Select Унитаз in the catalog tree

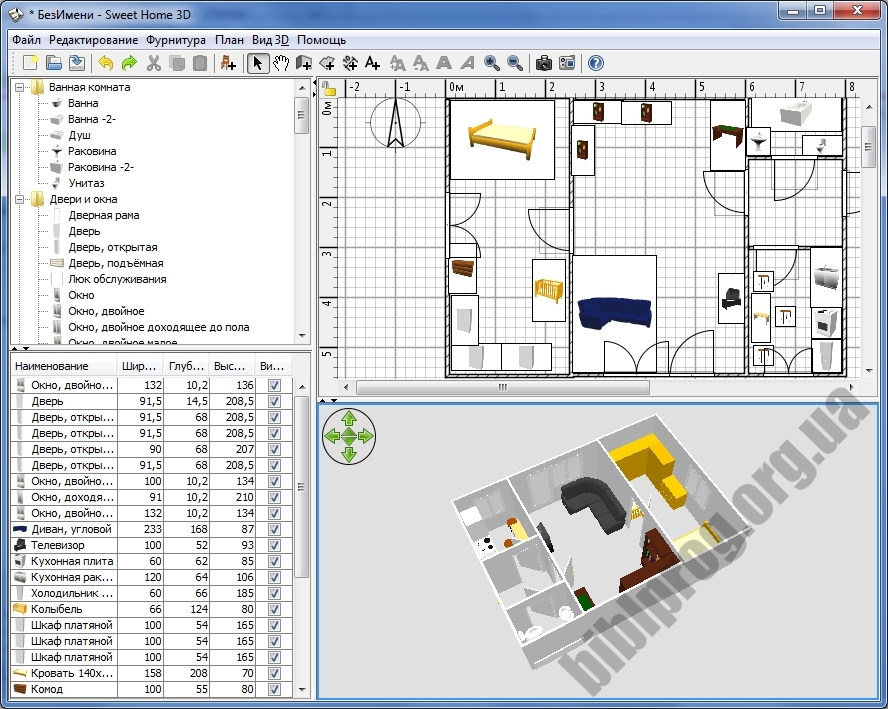click(86, 183)
